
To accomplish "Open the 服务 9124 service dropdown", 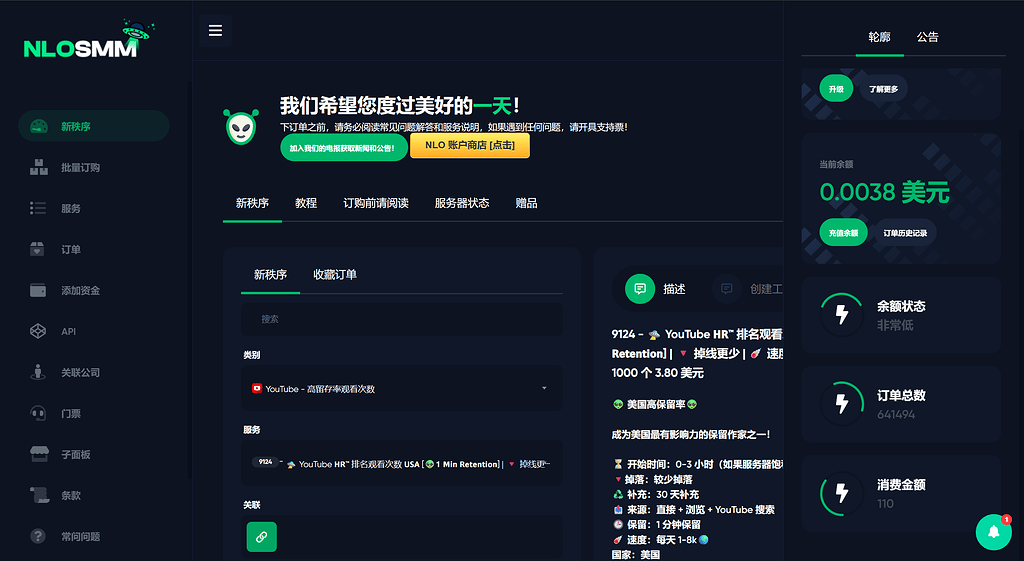I will [x=402, y=464].
